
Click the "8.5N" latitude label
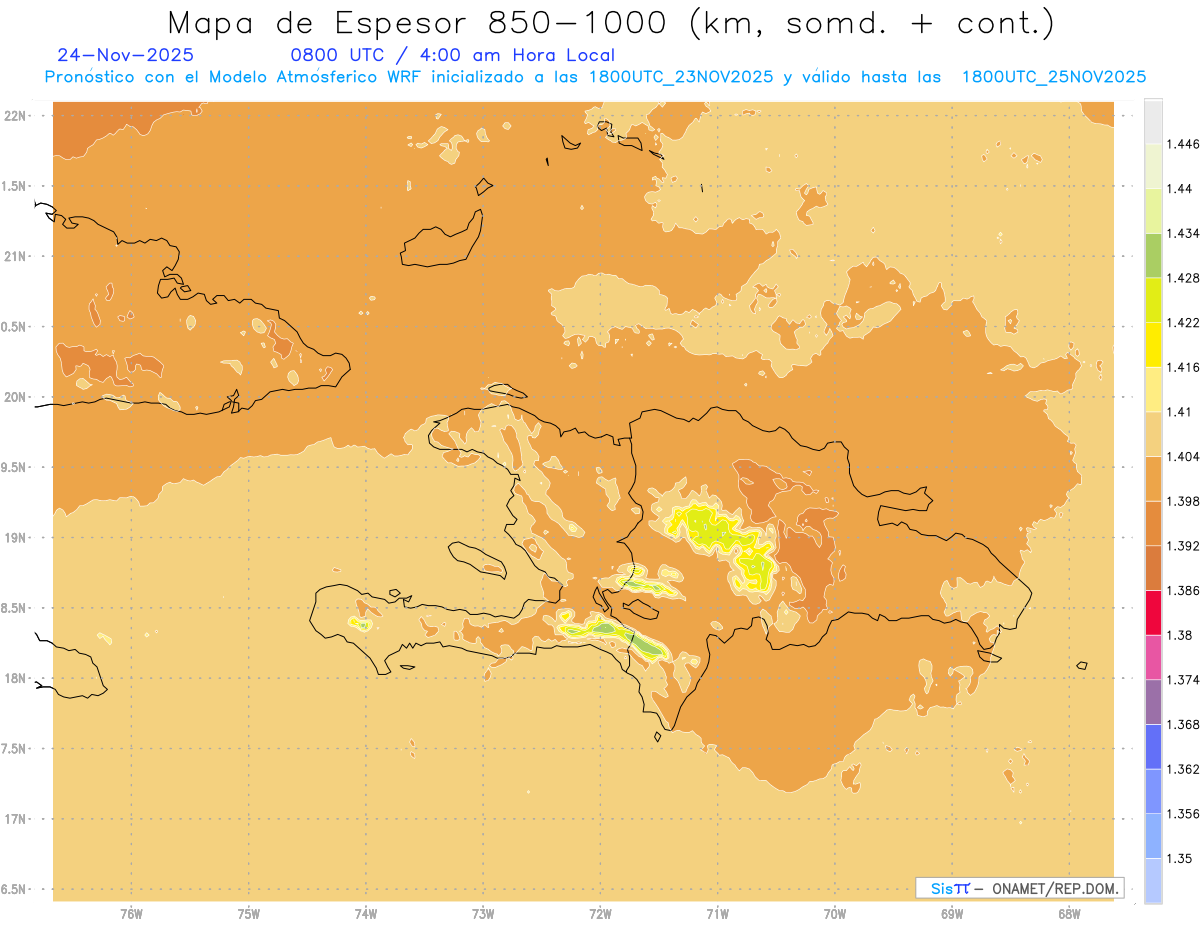pos(15,608)
